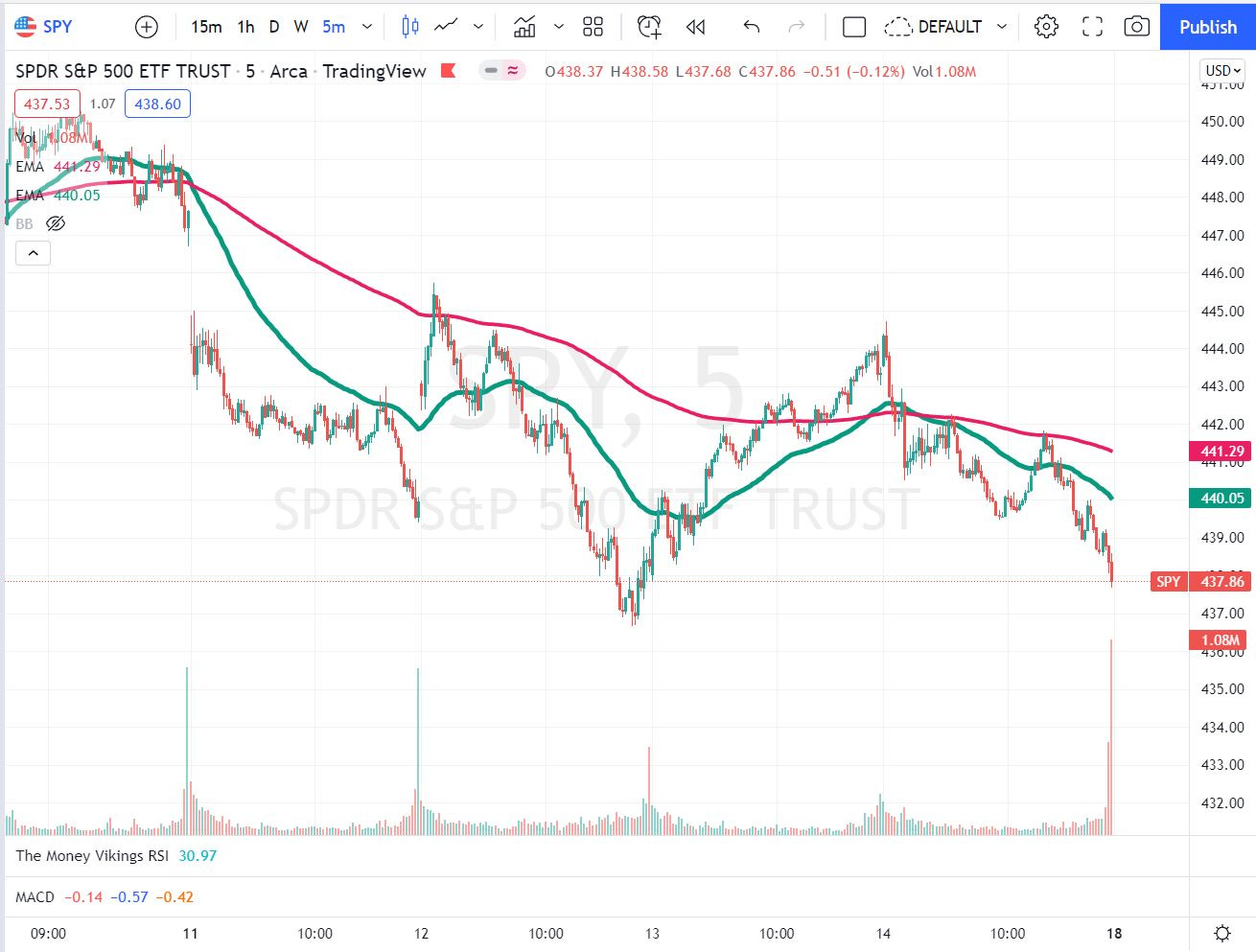
Task: Click the red flag next to TradingView
Action: pyautogui.click(x=448, y=70)
